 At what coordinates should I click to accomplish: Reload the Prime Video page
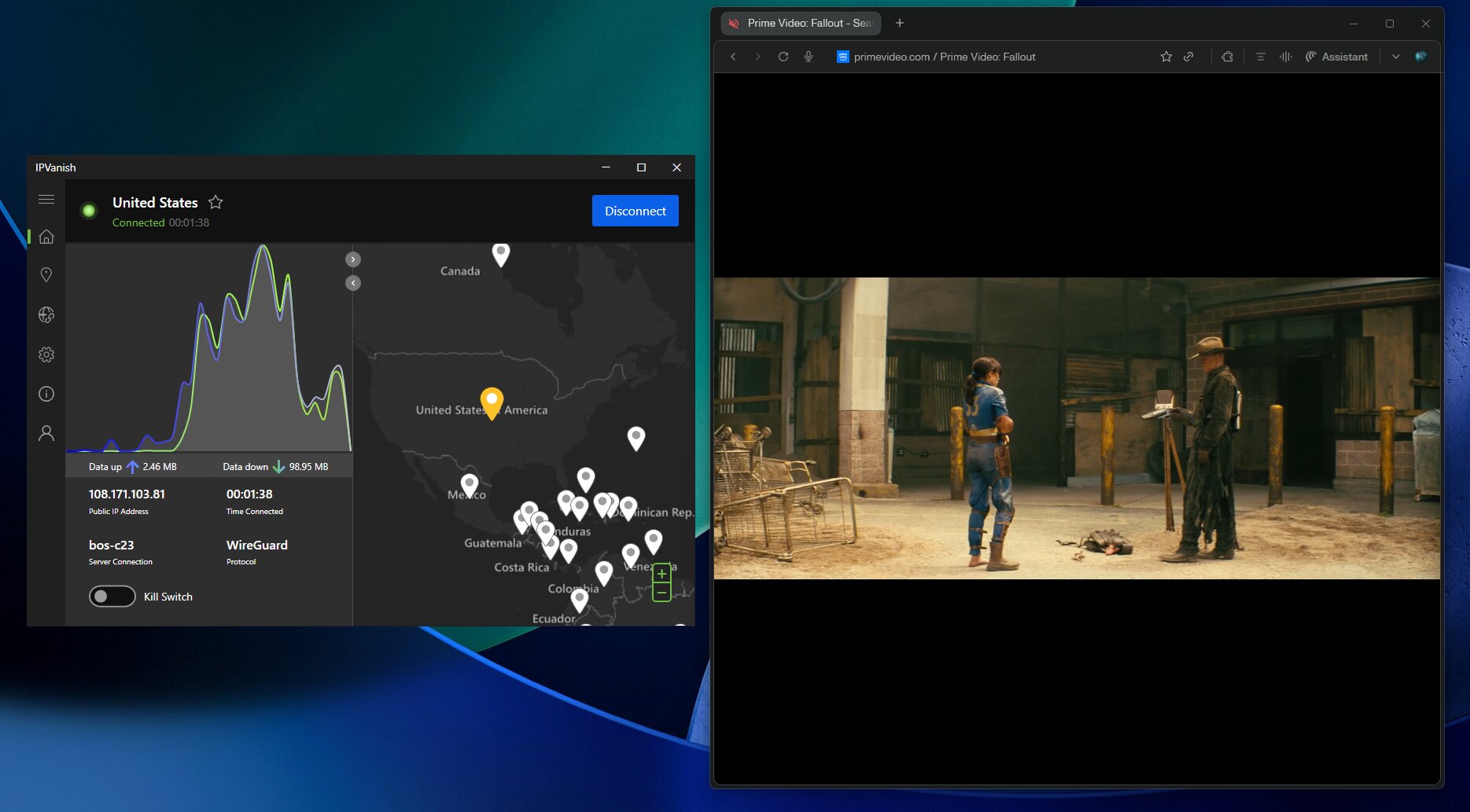(x=783, y=57)
